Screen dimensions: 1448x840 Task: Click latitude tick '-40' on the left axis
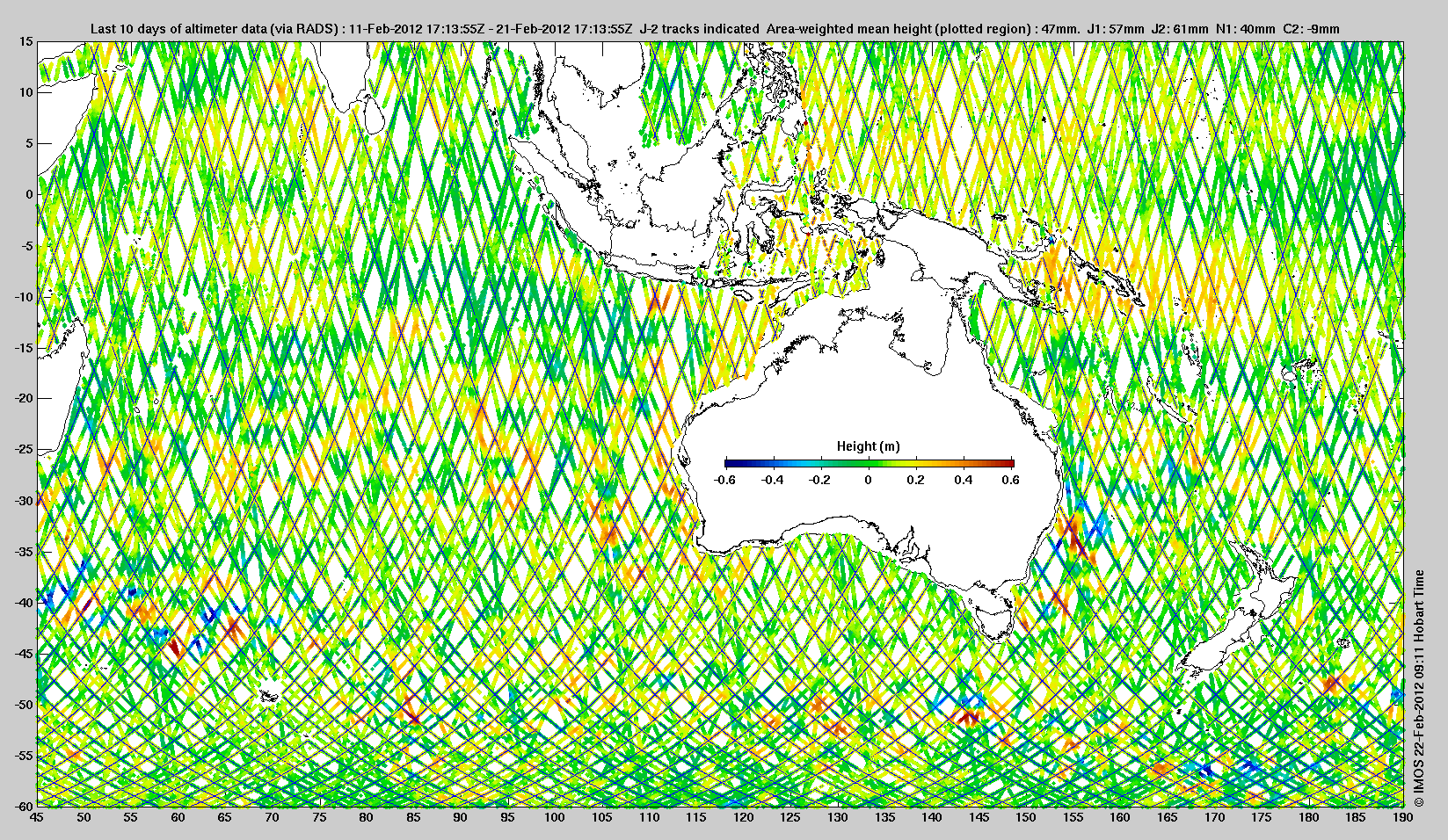click(x=24, y=602)
